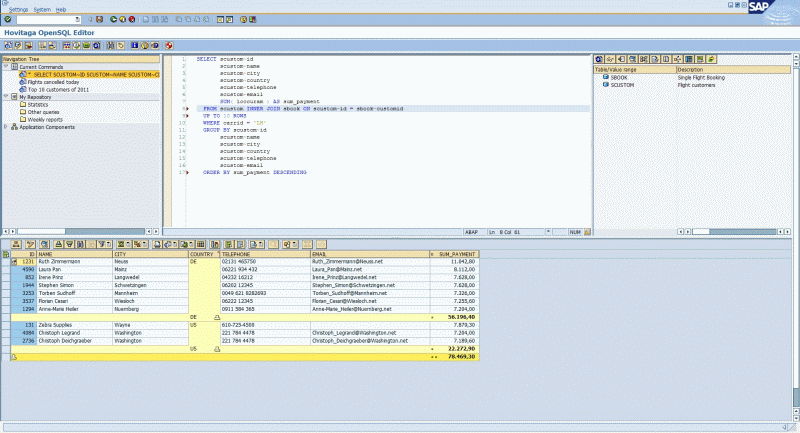Click the select-all icon at the result grid corner
The image size is (800, 433).
(x=6, y=254)
